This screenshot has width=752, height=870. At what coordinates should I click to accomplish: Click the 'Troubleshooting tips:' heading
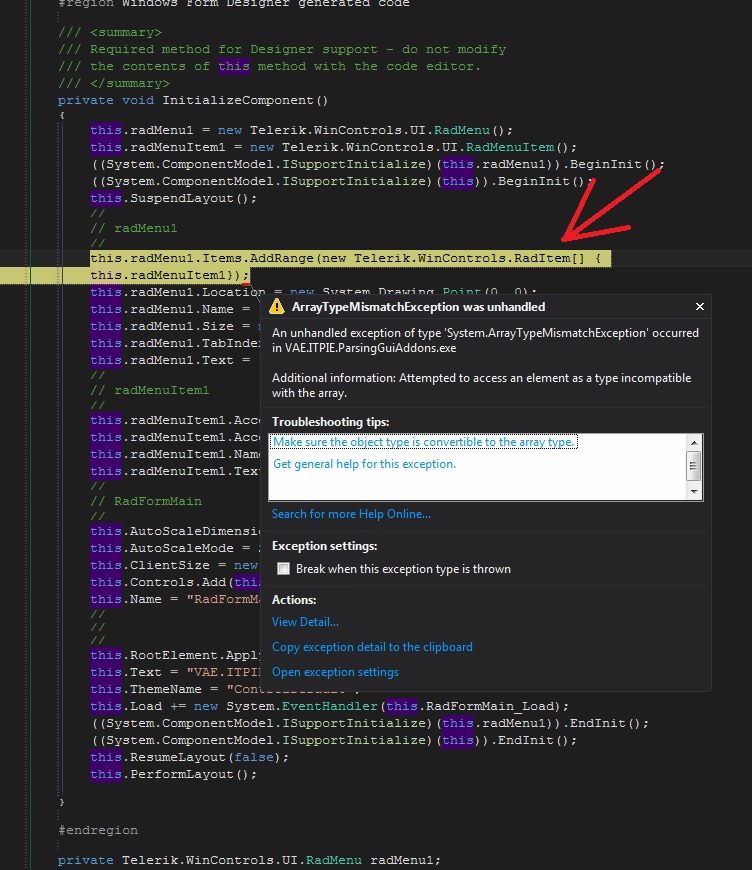click(x=330, y=422)
